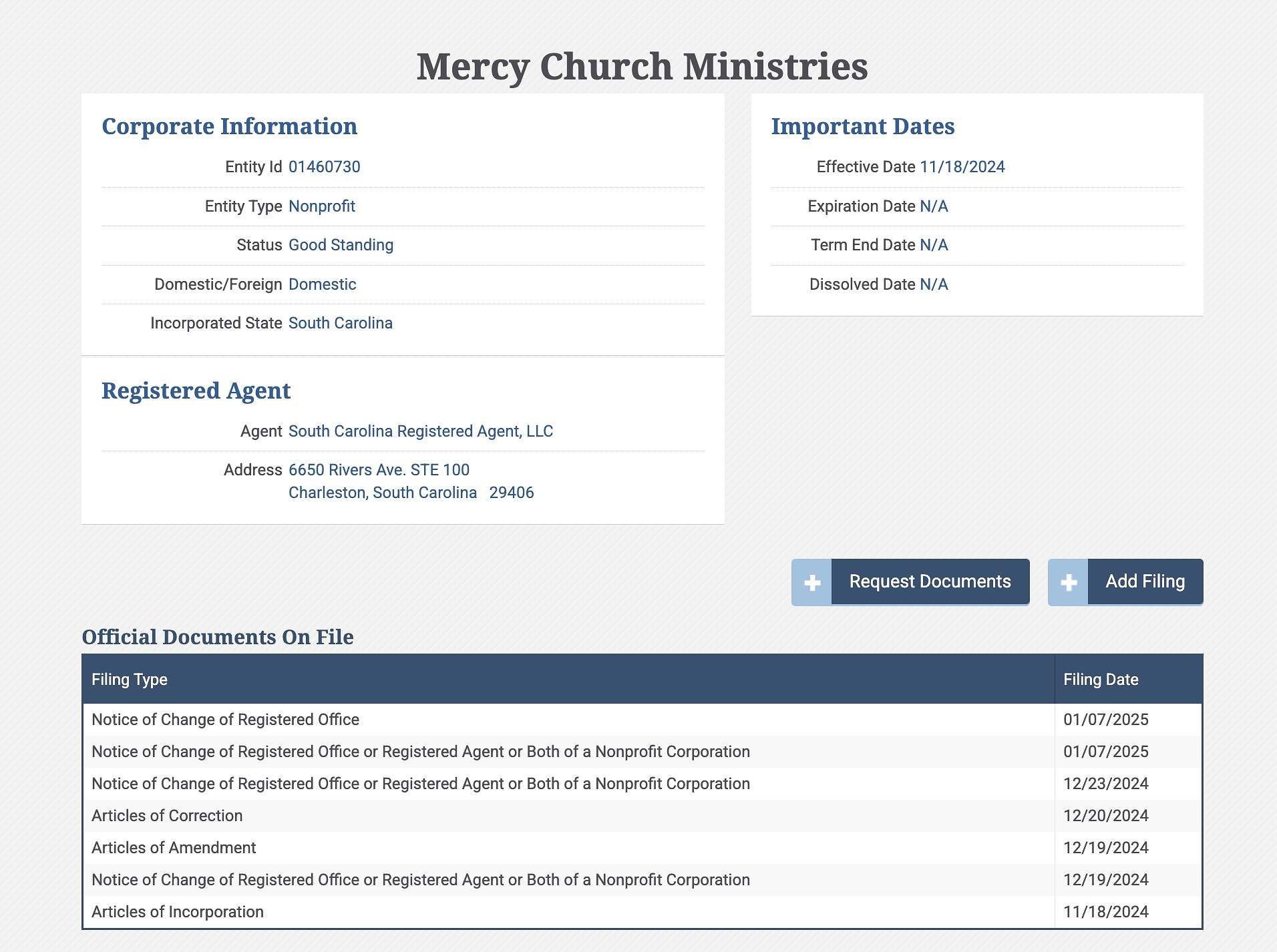This screenshot has width=1277, height=952.
Task: Open the Notice of Change of Registered Office filing
Action: (x=225, y=720)
